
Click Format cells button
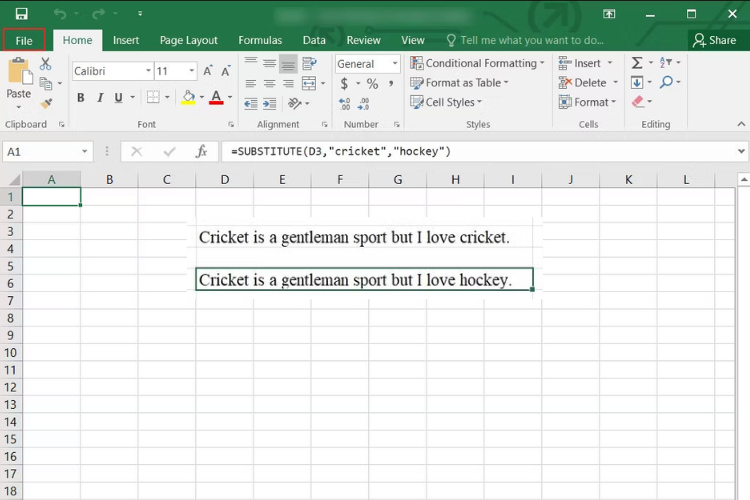pos(587,102)
